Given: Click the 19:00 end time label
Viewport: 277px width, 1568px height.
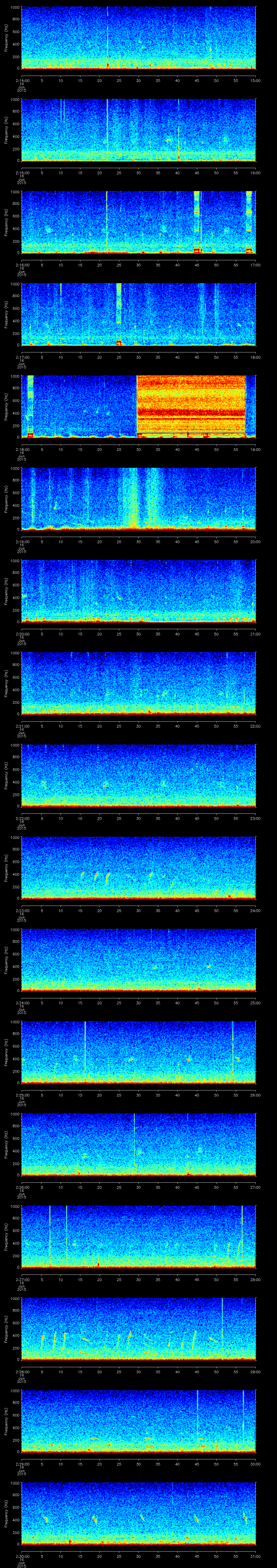Looking at the screenshot, I should (x=256, y=449).
